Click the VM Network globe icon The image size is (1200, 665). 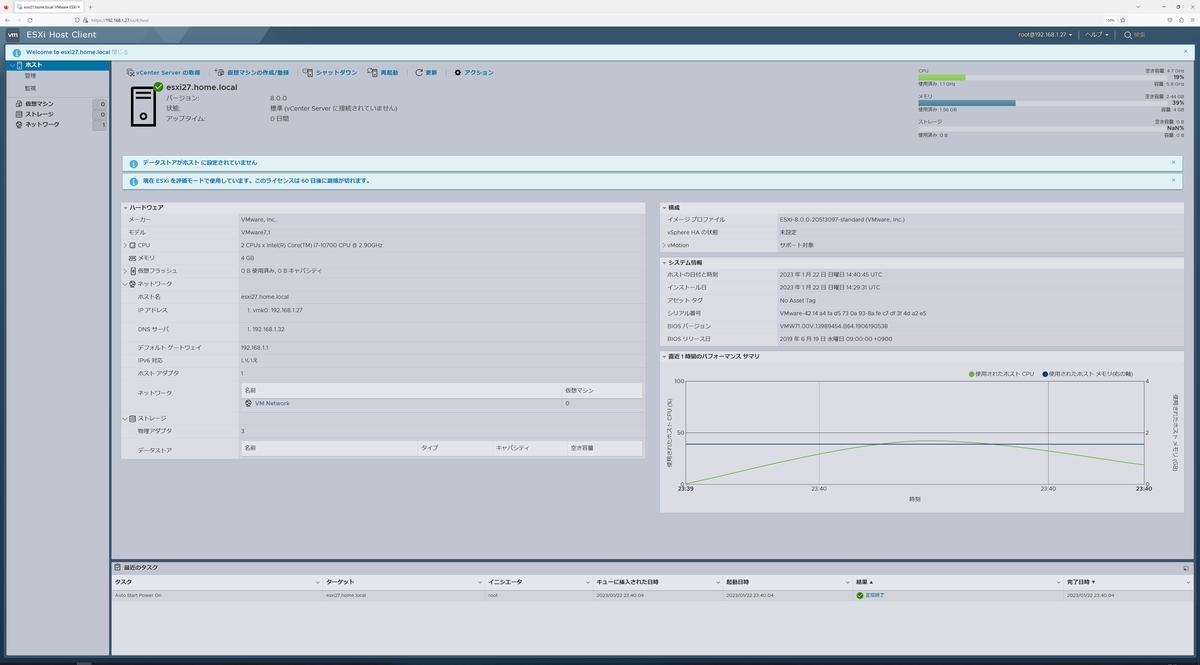coord(248,403)
